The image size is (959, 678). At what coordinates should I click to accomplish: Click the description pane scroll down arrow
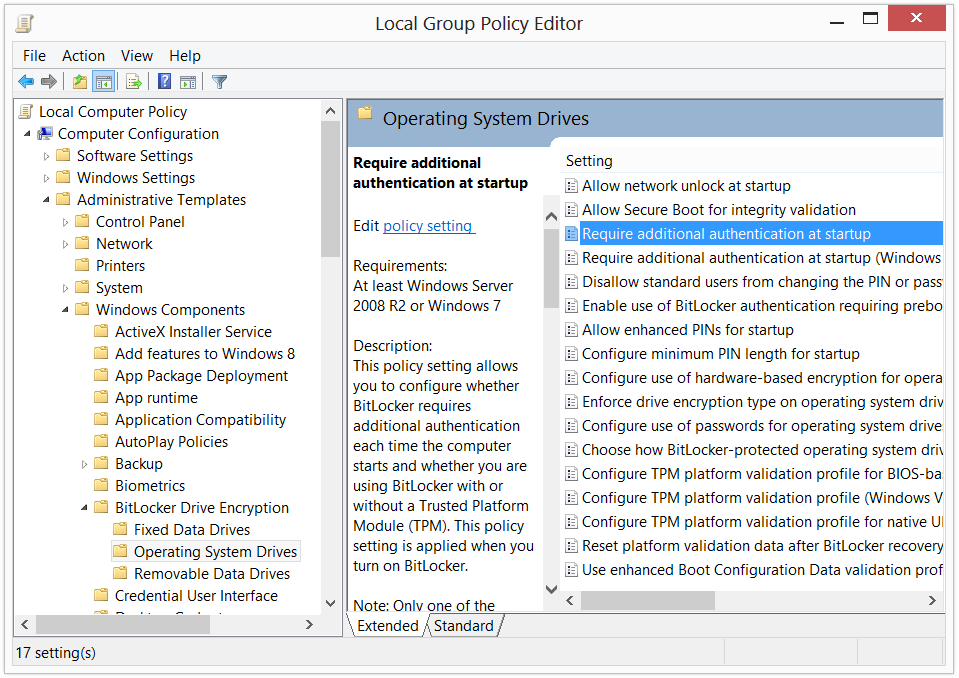[551, 589]
